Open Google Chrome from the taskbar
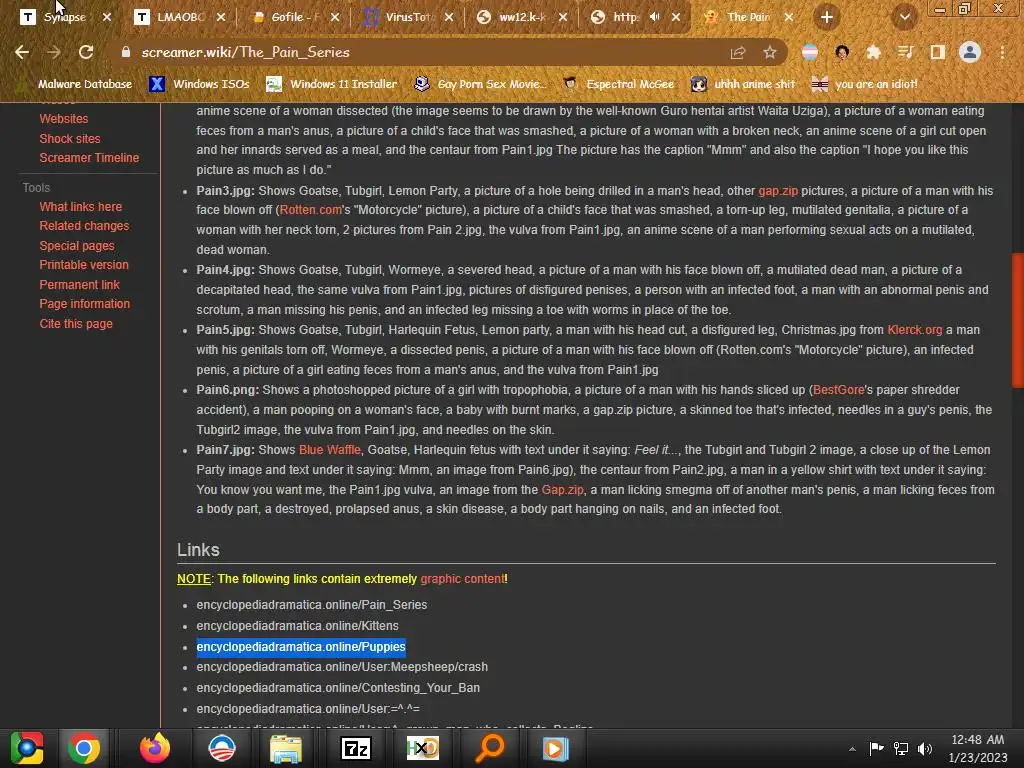 point(84,748)
